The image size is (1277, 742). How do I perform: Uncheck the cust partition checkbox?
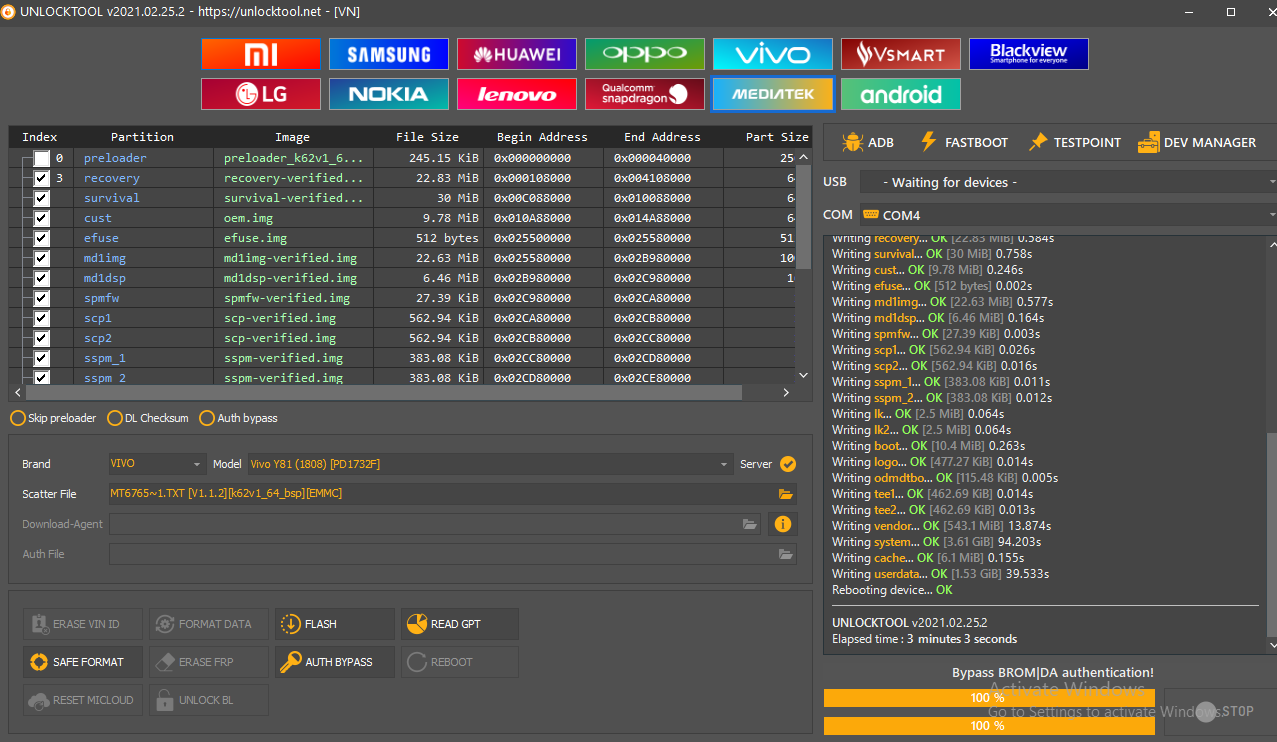click(x=41, y=218)
